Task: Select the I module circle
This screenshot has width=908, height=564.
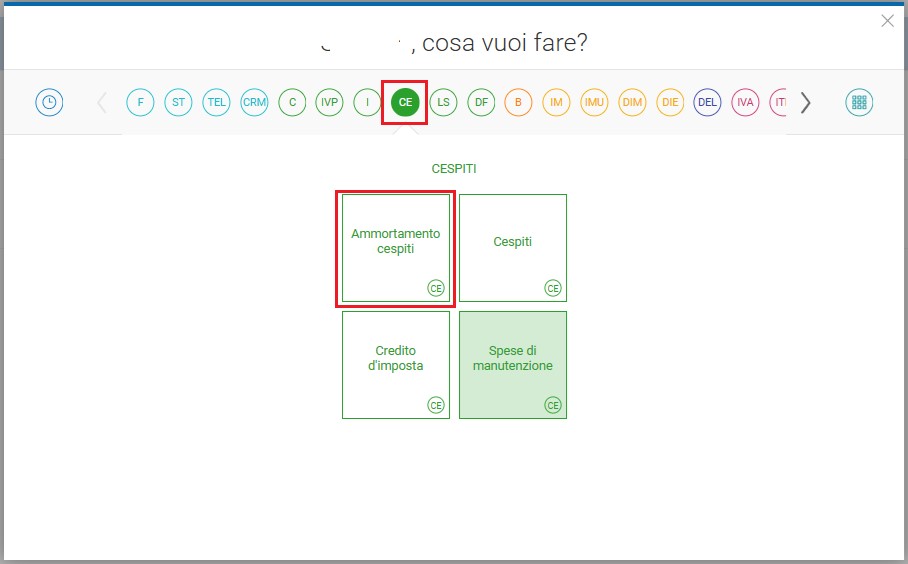Action: (367, 102)
